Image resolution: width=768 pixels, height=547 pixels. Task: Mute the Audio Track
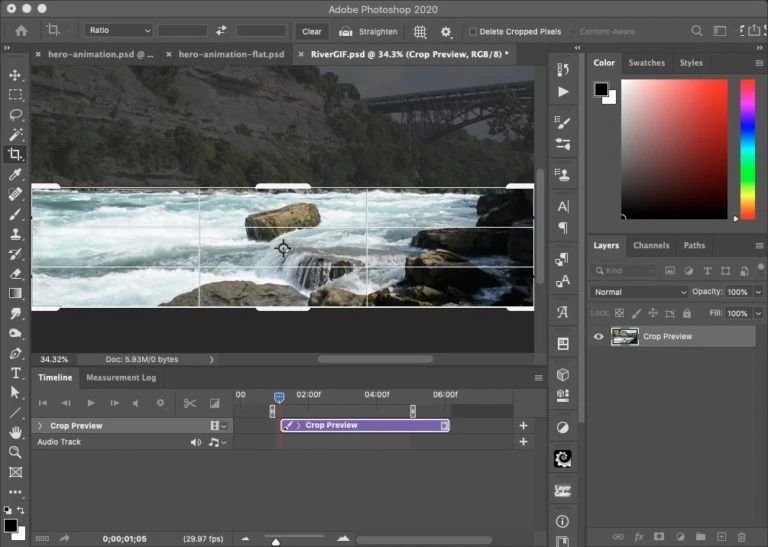pyautogui.click(x=196, y=442)
